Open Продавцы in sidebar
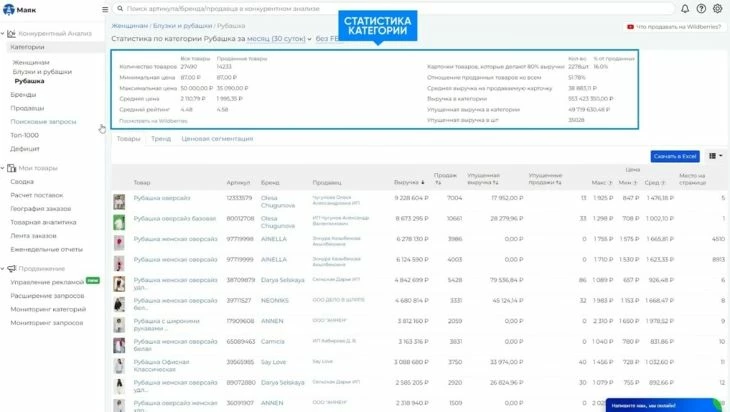This screenshot has height=412, width=730. pyautogui.click(x=27, y=108)
